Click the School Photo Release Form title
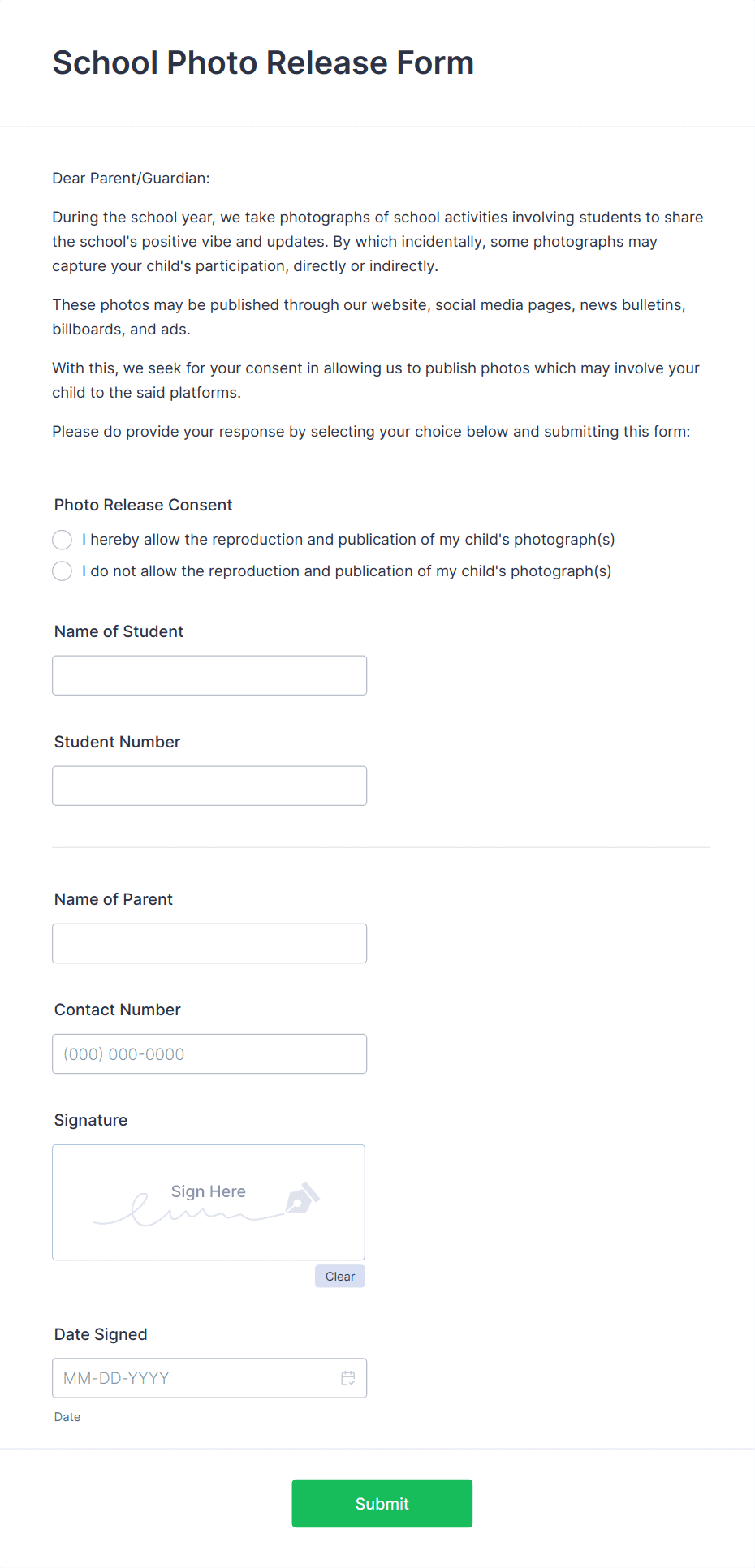The image size is (755, 1568). (x=263, y=62)
